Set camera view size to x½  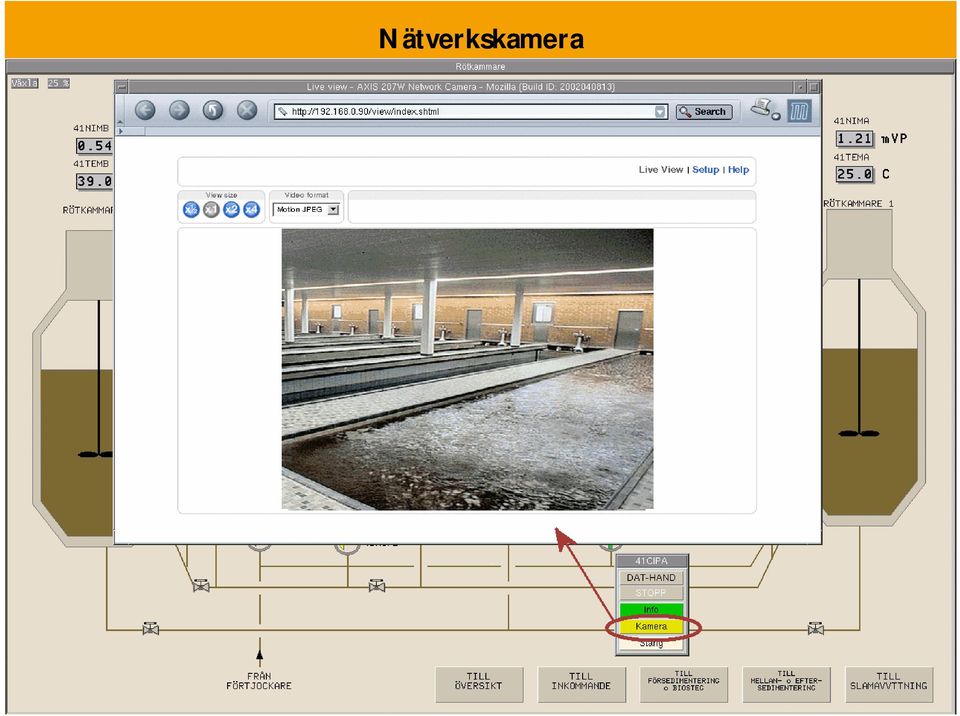coord(191,210)
